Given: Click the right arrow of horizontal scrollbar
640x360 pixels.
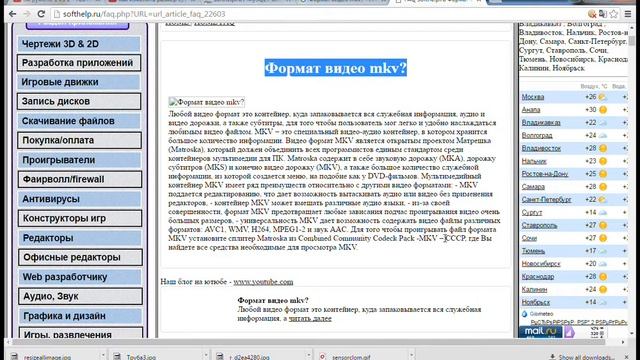Looking at the screenshot, I should coord(623,342).
